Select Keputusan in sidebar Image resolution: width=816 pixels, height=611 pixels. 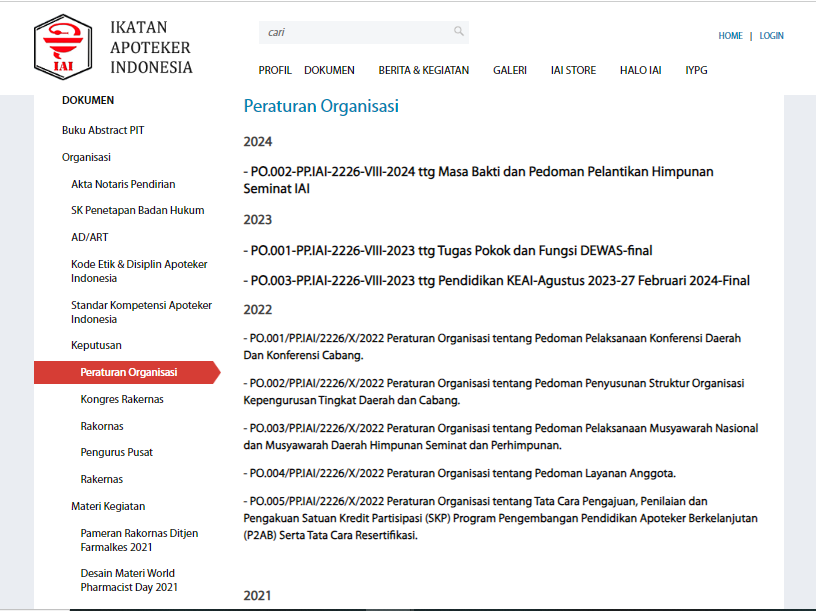pyautogui.click(x=96, y=345)
